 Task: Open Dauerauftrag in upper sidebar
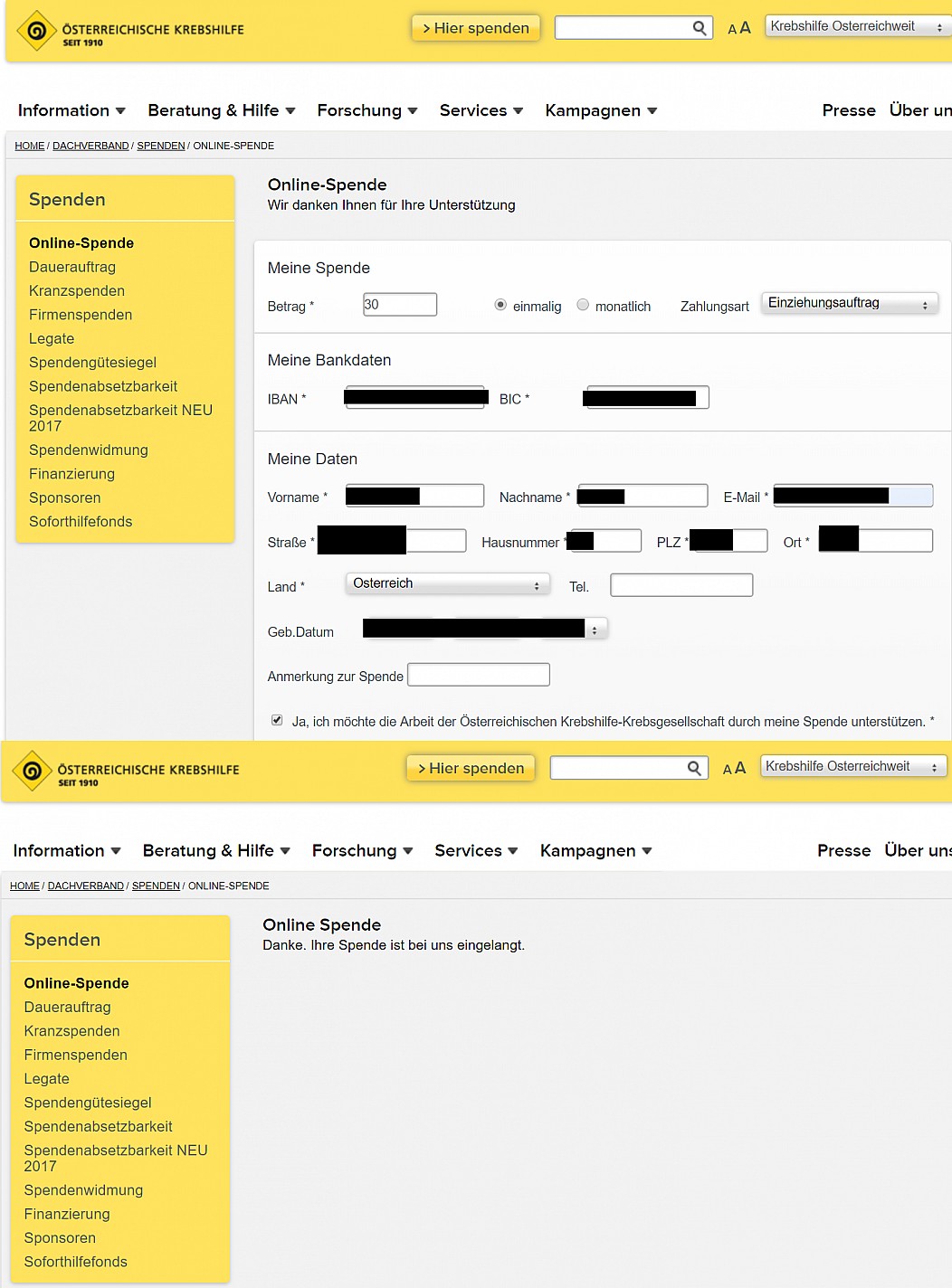(x=72, y=267)
